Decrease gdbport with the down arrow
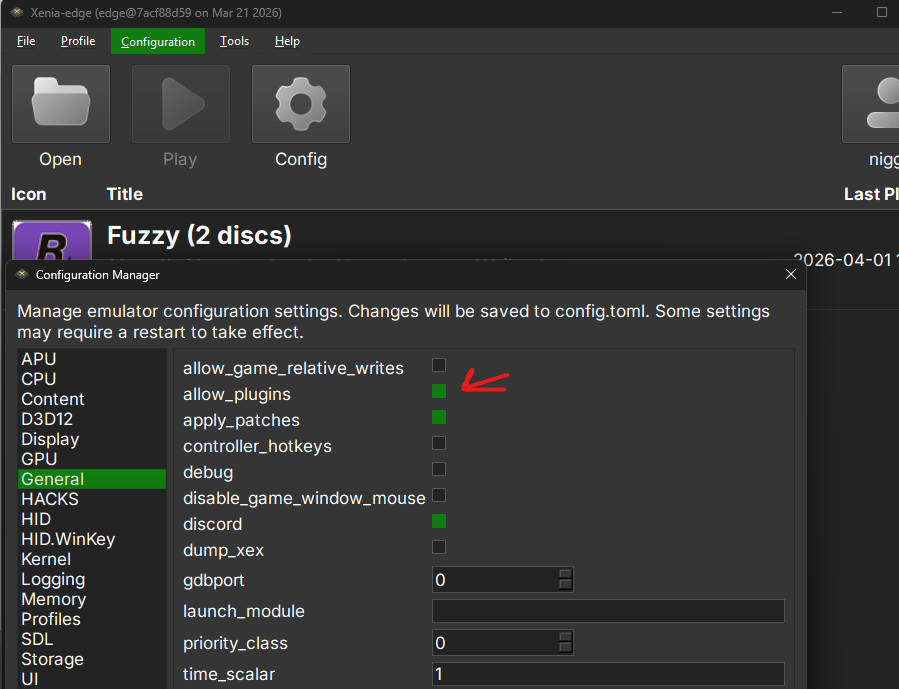 point(565,585)
